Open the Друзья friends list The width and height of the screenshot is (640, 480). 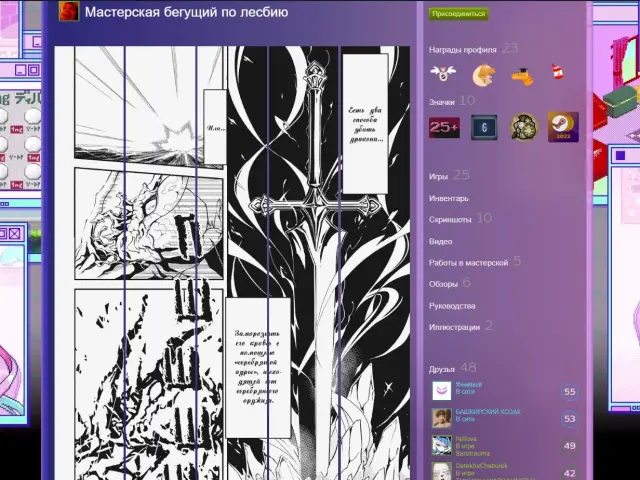pos(442,369)
